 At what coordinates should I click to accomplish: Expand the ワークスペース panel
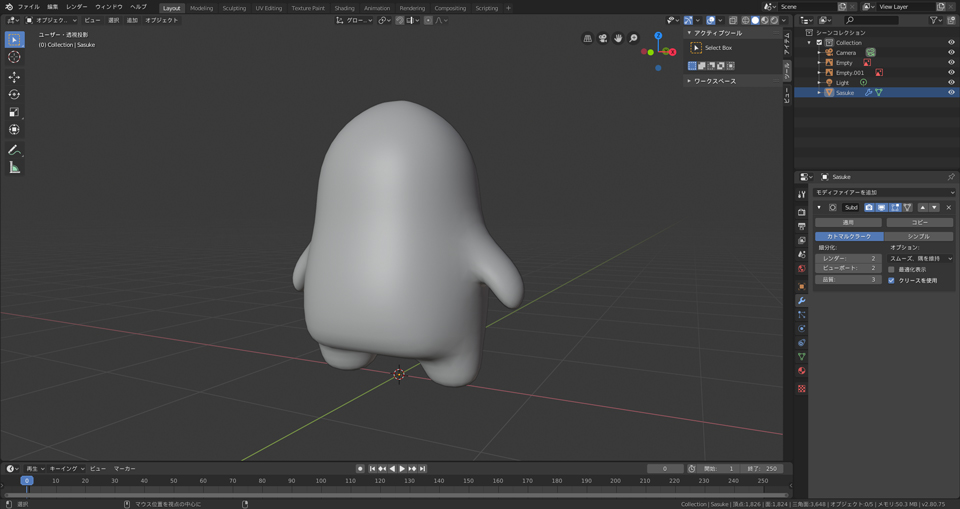click(689, 81)
